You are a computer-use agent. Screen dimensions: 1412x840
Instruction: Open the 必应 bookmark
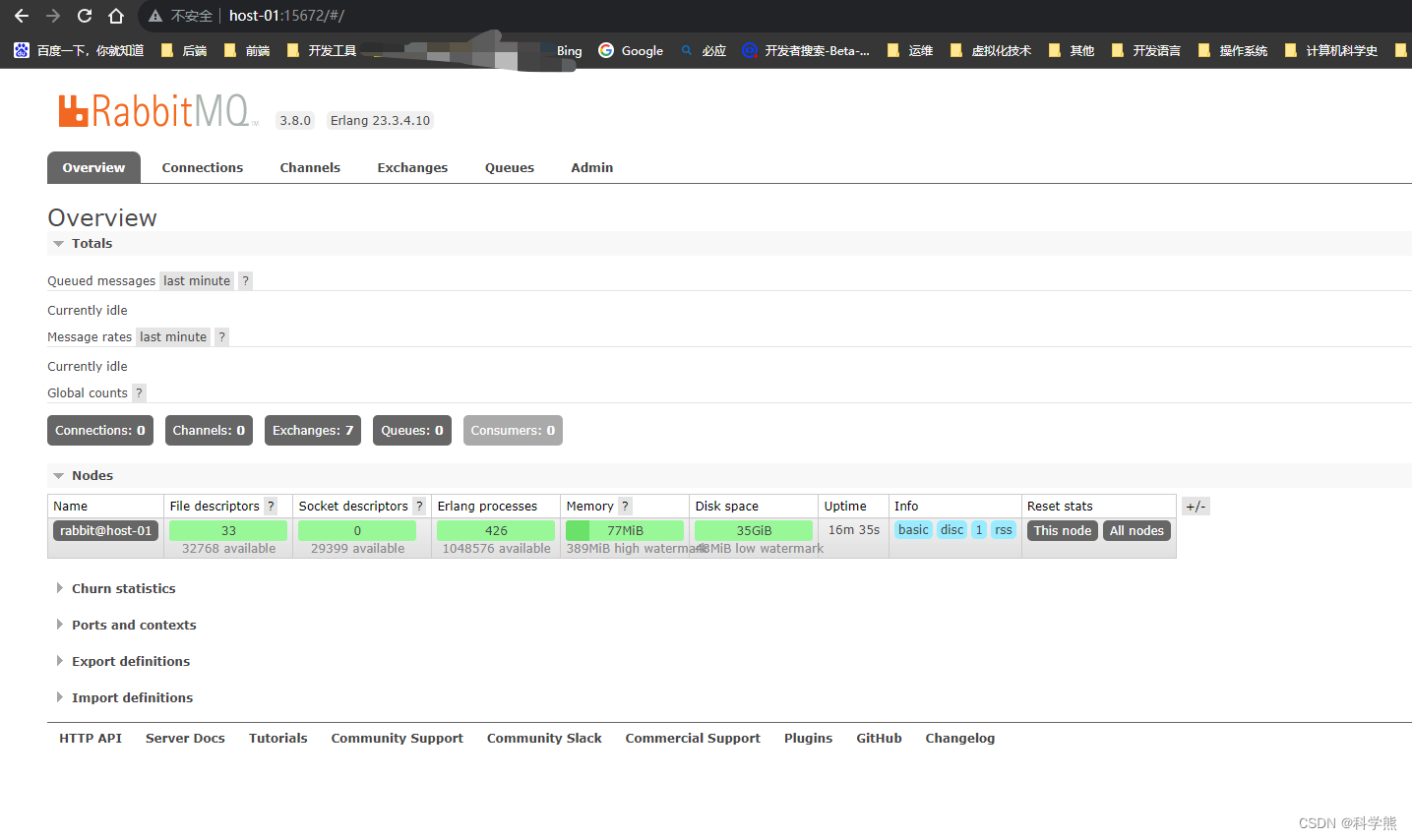pyautogui.click(x=704, y=50)
